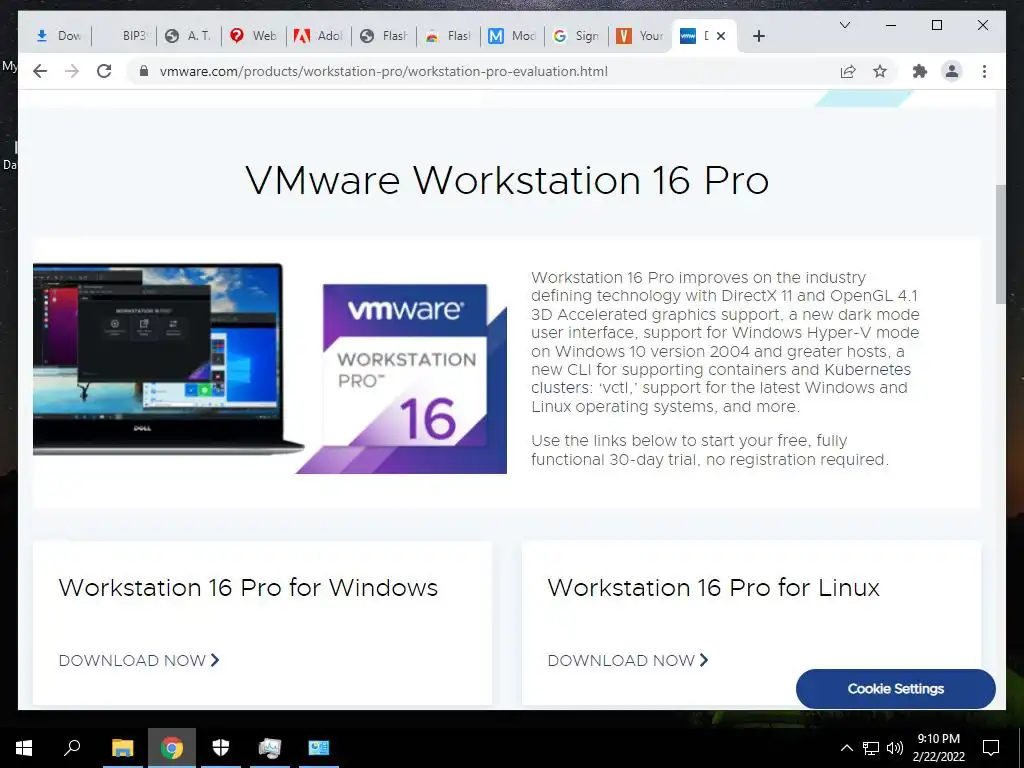This screenshot has width=1024, height=768.
Task: Open Chrome three-dot menu
Action: pyautogui.click(x=984, y=71)
